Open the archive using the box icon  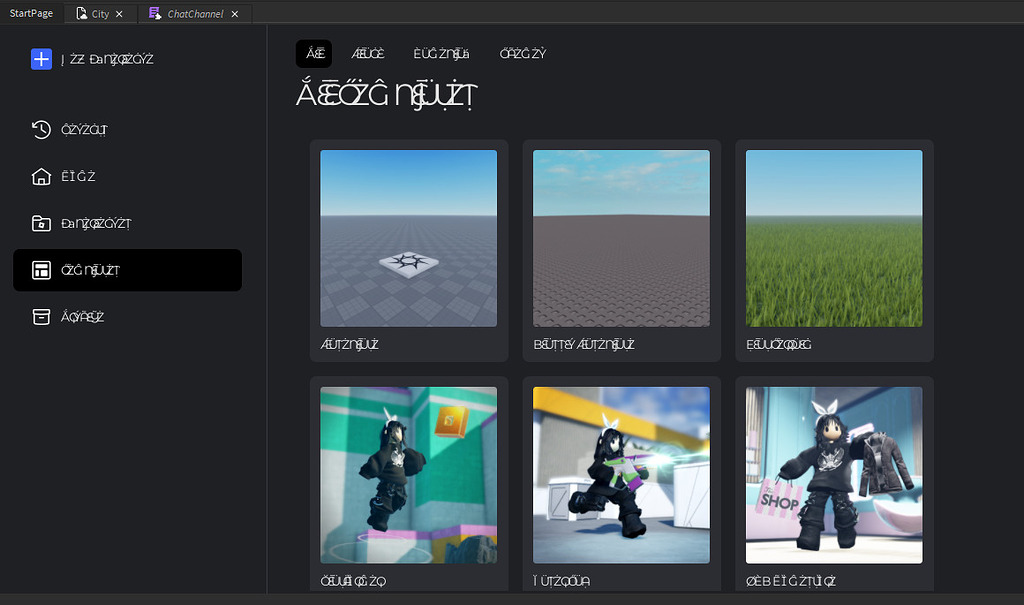[41, 317]
